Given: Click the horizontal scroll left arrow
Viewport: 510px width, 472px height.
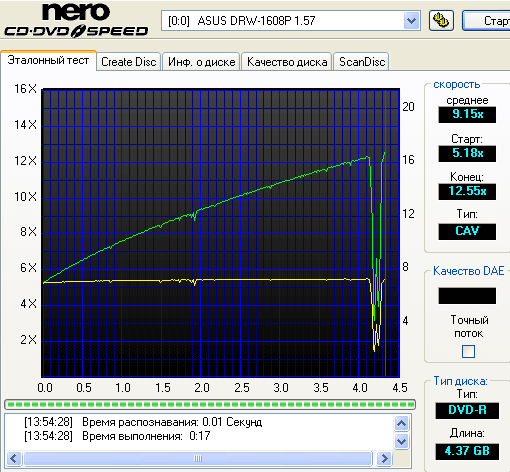Looking at the screenshot, I should 14,458.
